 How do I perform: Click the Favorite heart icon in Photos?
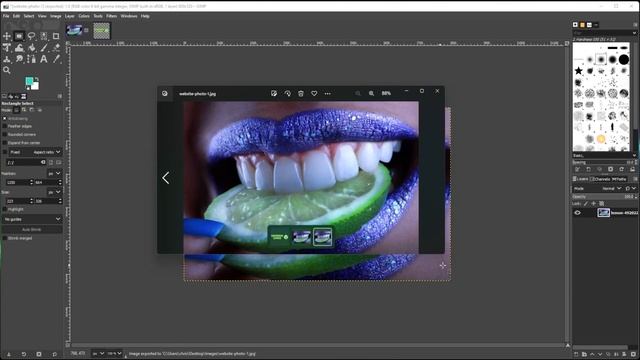click(314, 93)
